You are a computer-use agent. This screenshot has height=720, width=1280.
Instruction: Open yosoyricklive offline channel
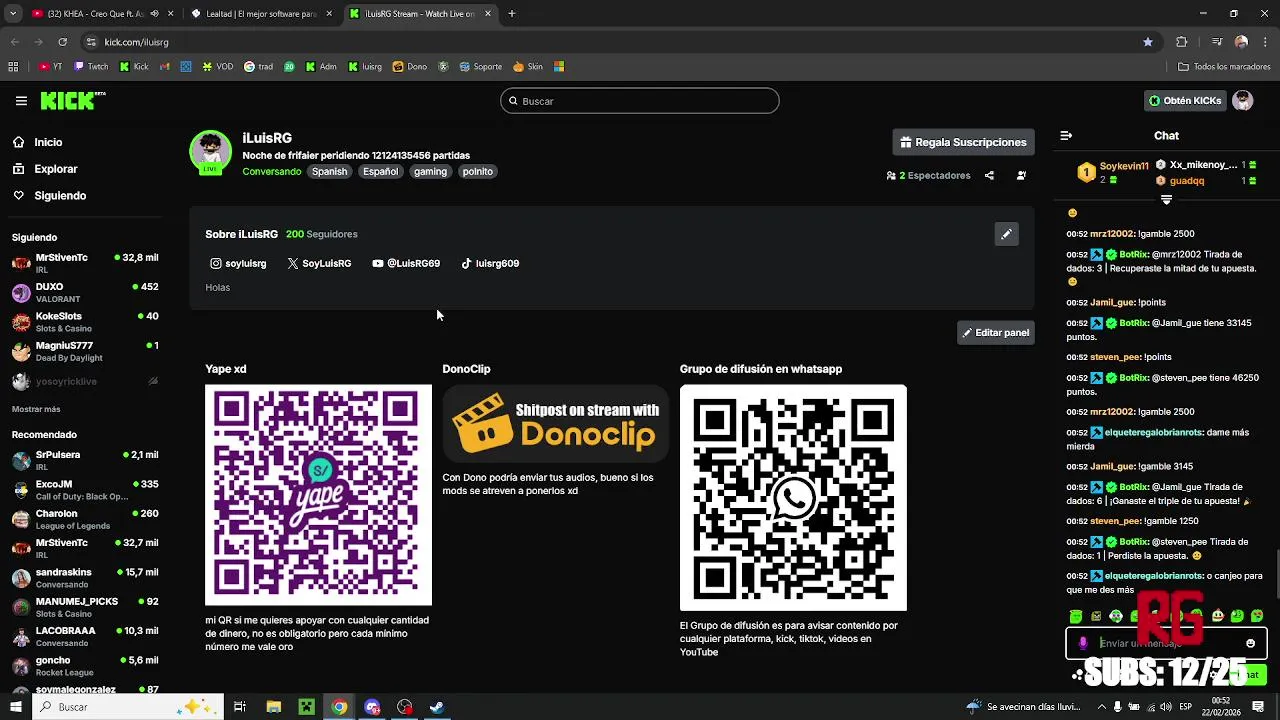tap(85, 381)
